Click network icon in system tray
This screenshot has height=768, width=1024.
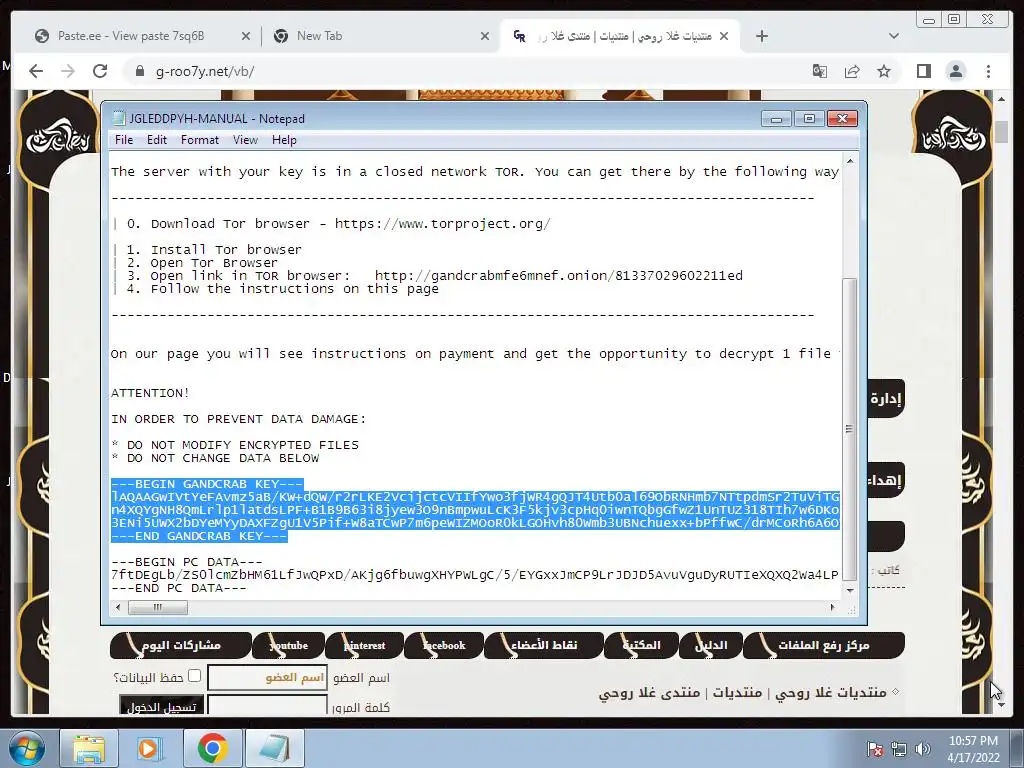pos(899,749)
